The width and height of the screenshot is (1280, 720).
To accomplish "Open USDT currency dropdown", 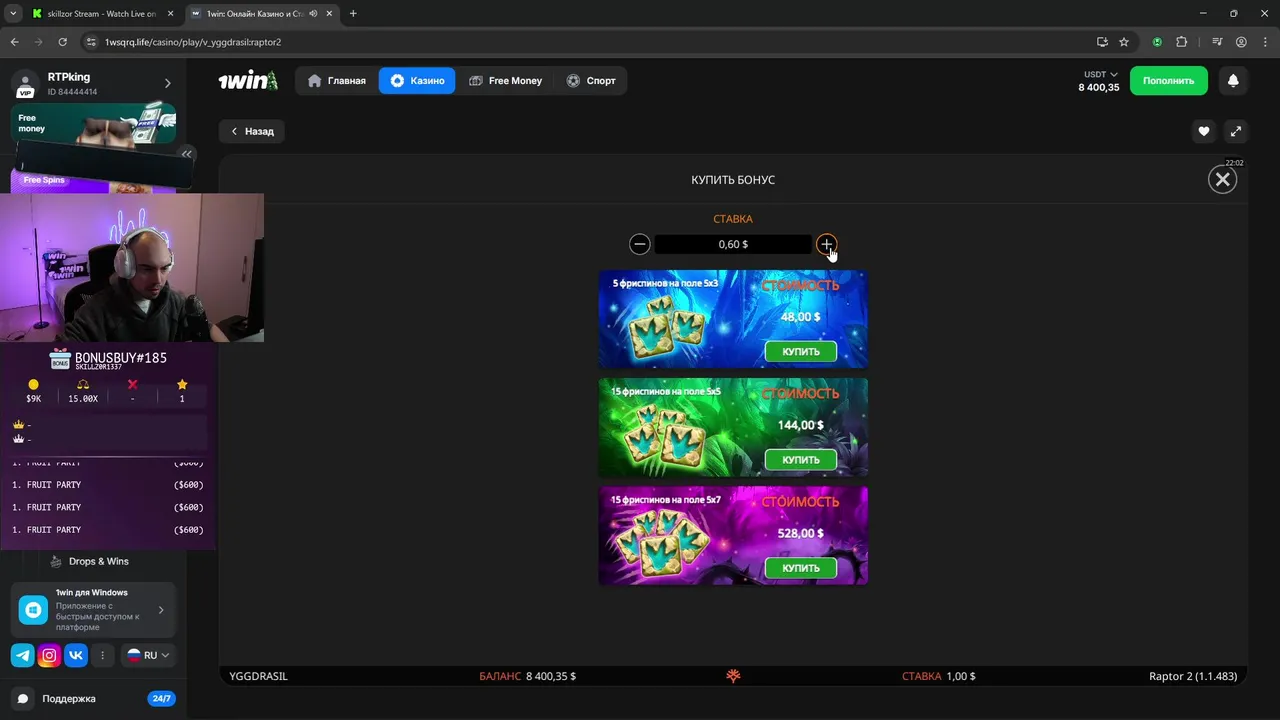I will [1101, 75].
